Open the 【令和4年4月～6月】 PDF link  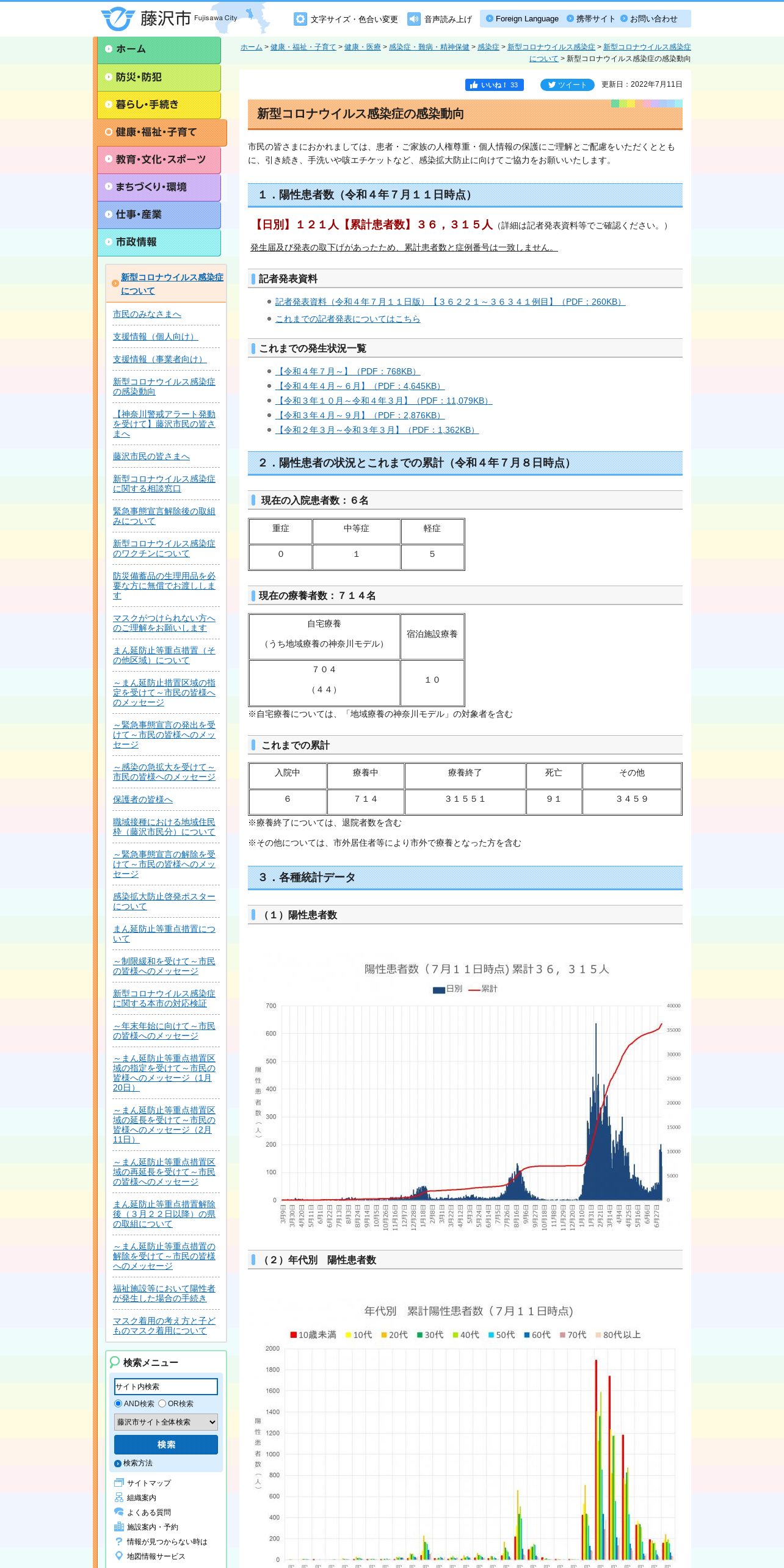click(360, 386)
